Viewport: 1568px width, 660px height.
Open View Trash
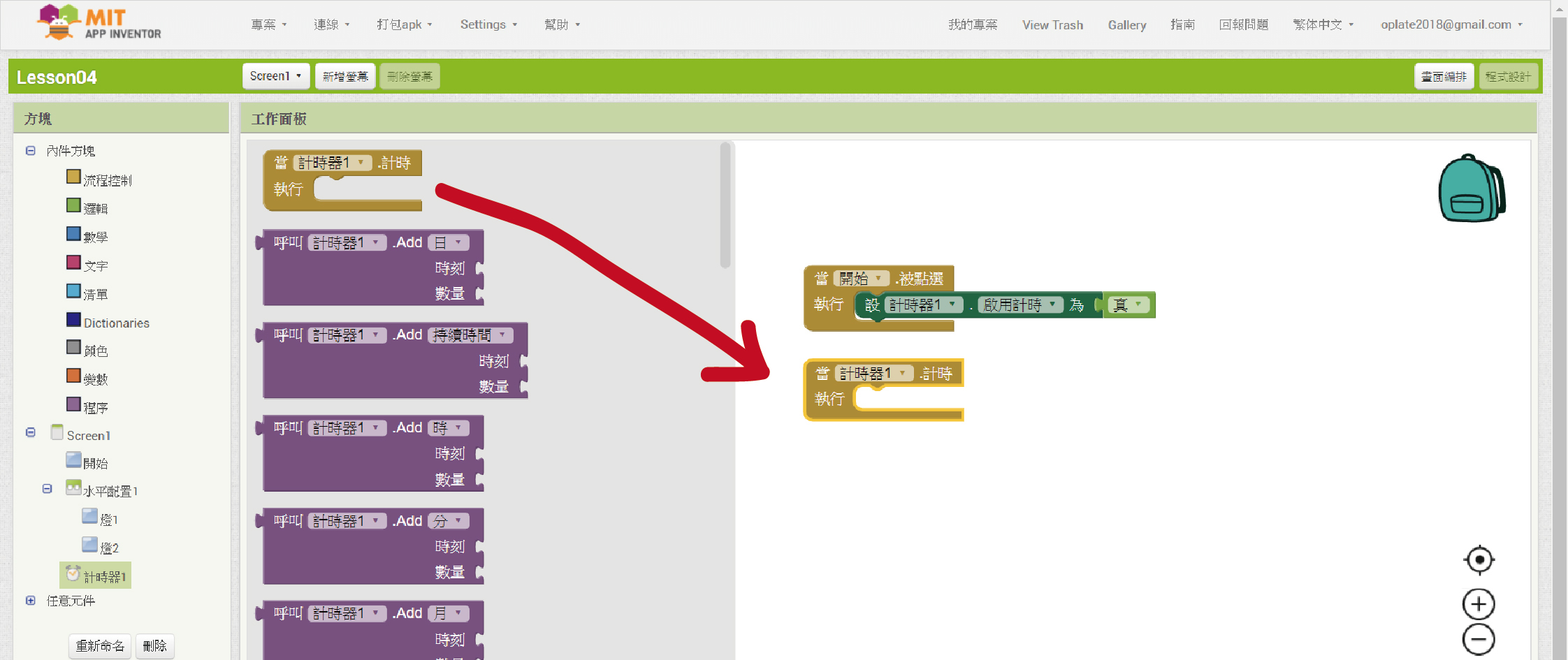click(1052, 24)
